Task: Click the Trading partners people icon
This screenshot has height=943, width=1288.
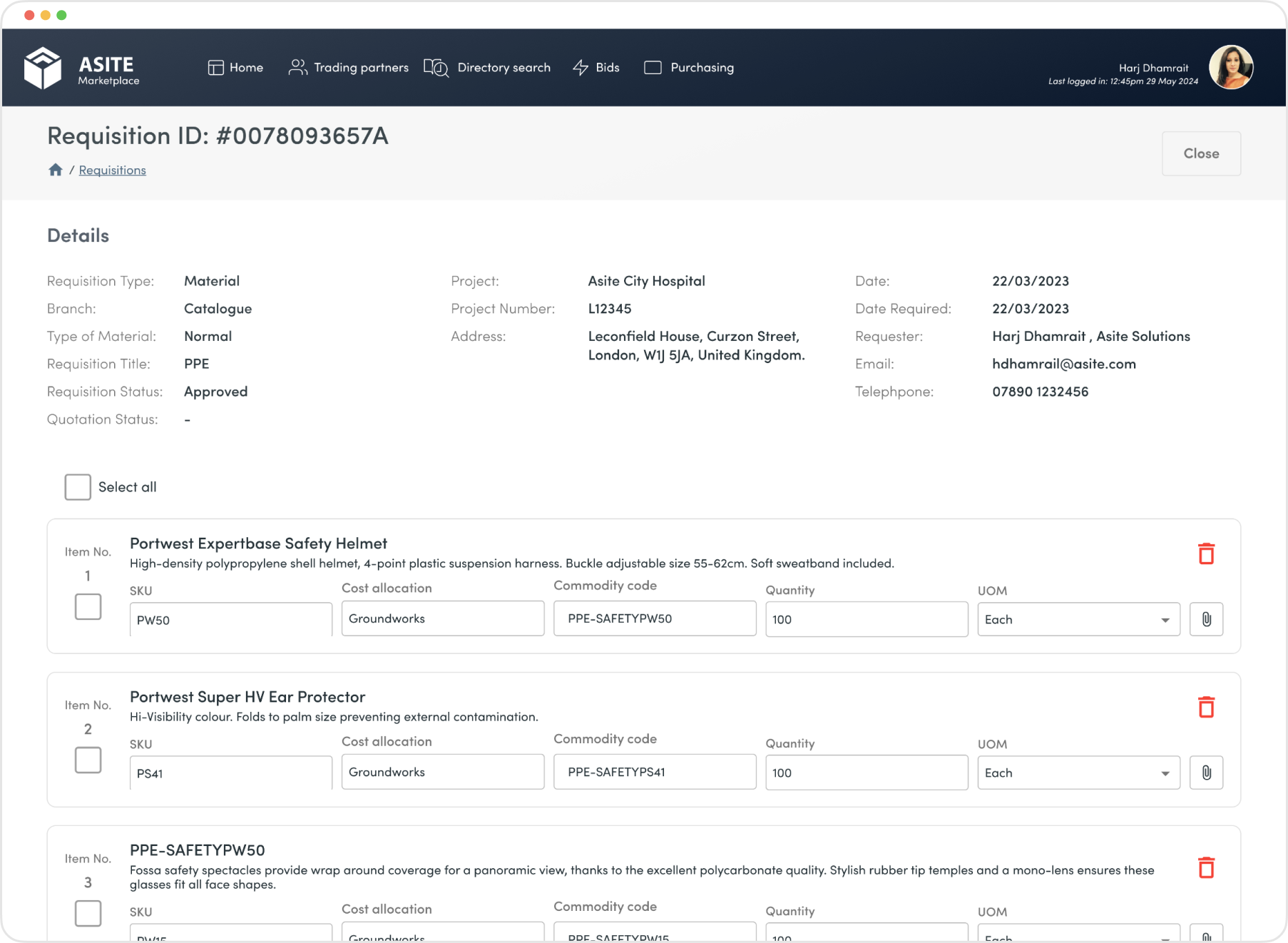Action: click(x=298, y=67)
